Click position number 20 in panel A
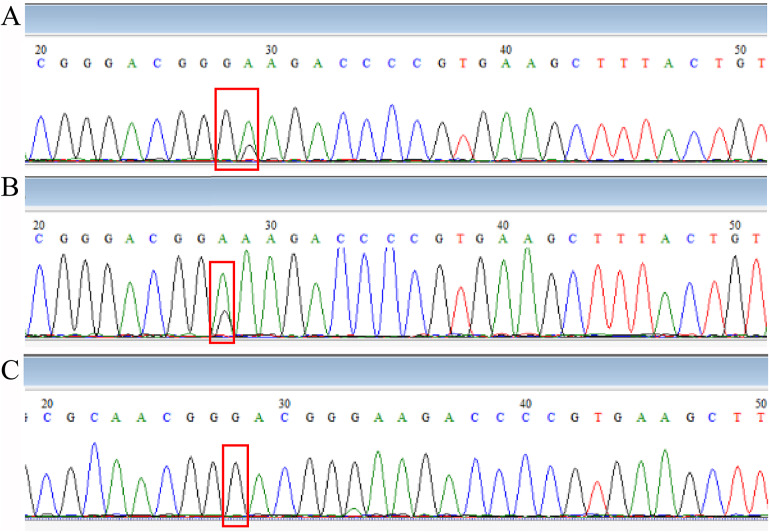This screenshot has height=532, width=769. 41,50
